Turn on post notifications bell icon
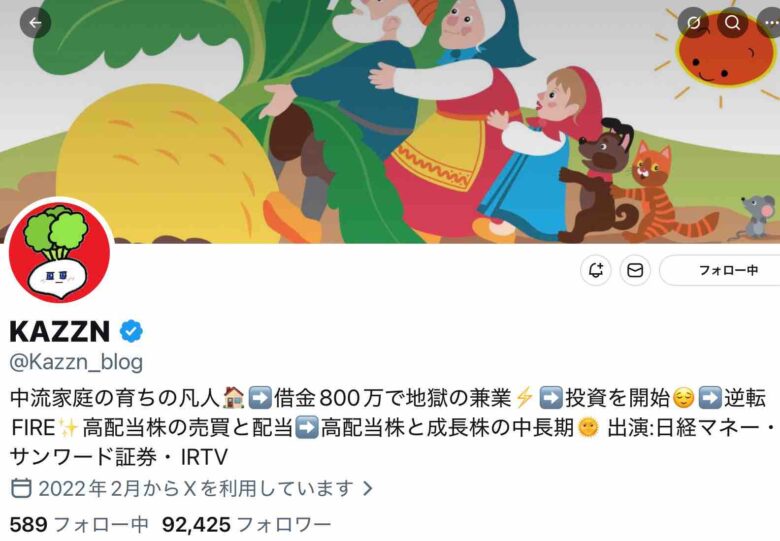The width and height of the screenshot is (780, 541). point(595,270)
